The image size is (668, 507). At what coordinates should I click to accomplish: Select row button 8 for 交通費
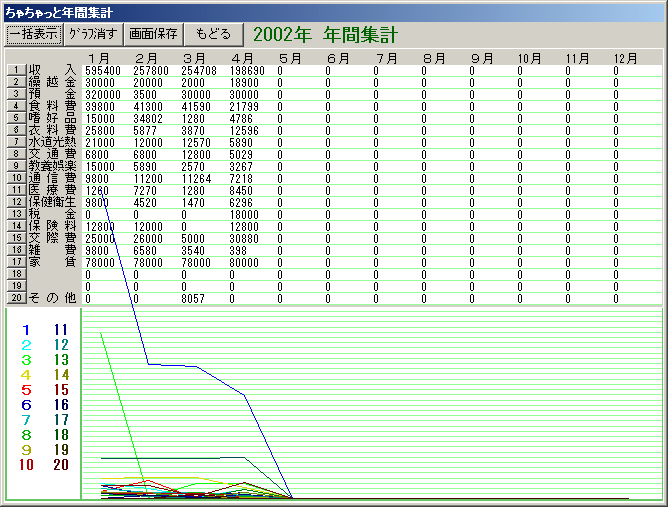[16, 154]
